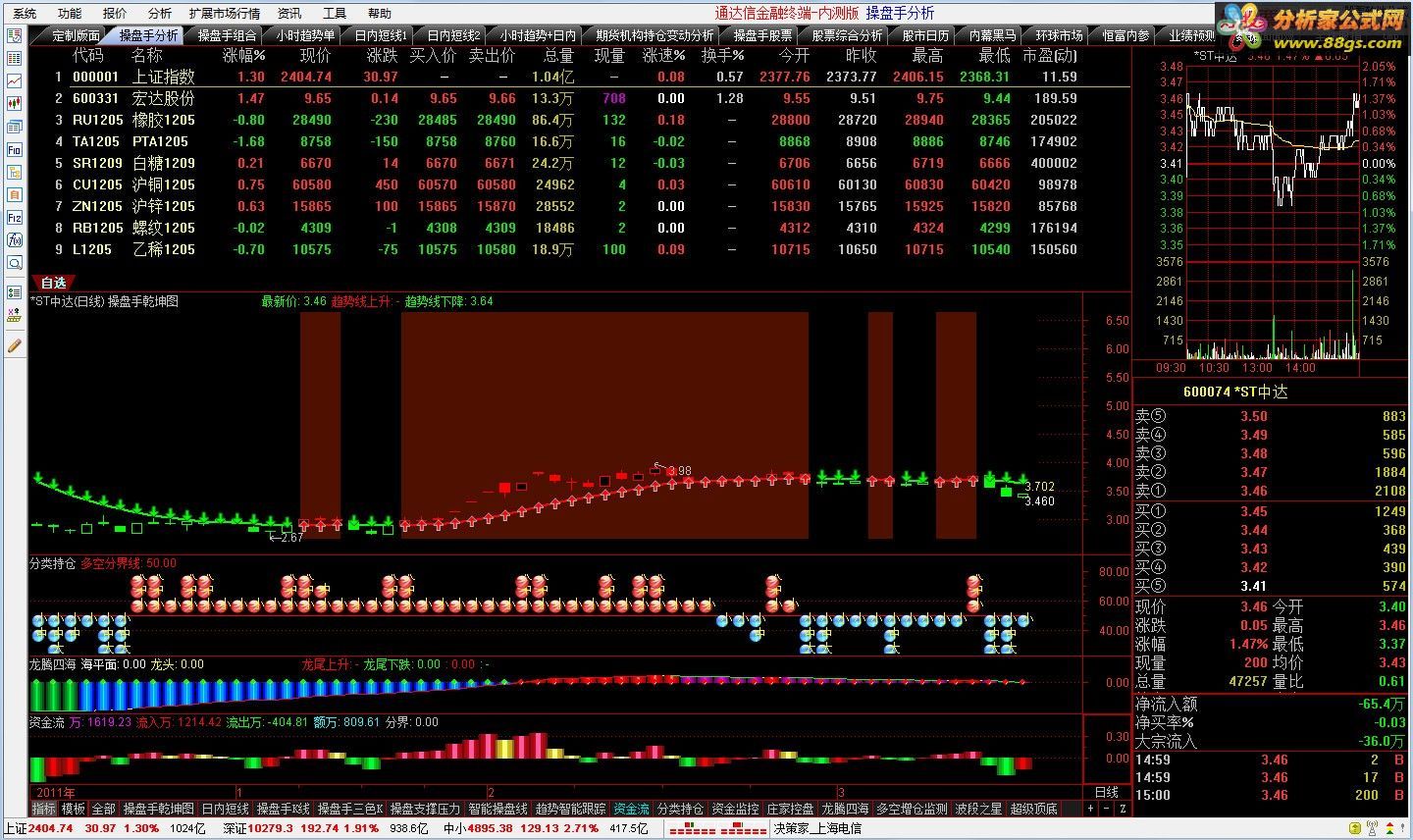The height and width of the screenshot is (840, 1413).
Task: Click the Z button beside indicator tabs
Action: click(x=1122, y=809)
